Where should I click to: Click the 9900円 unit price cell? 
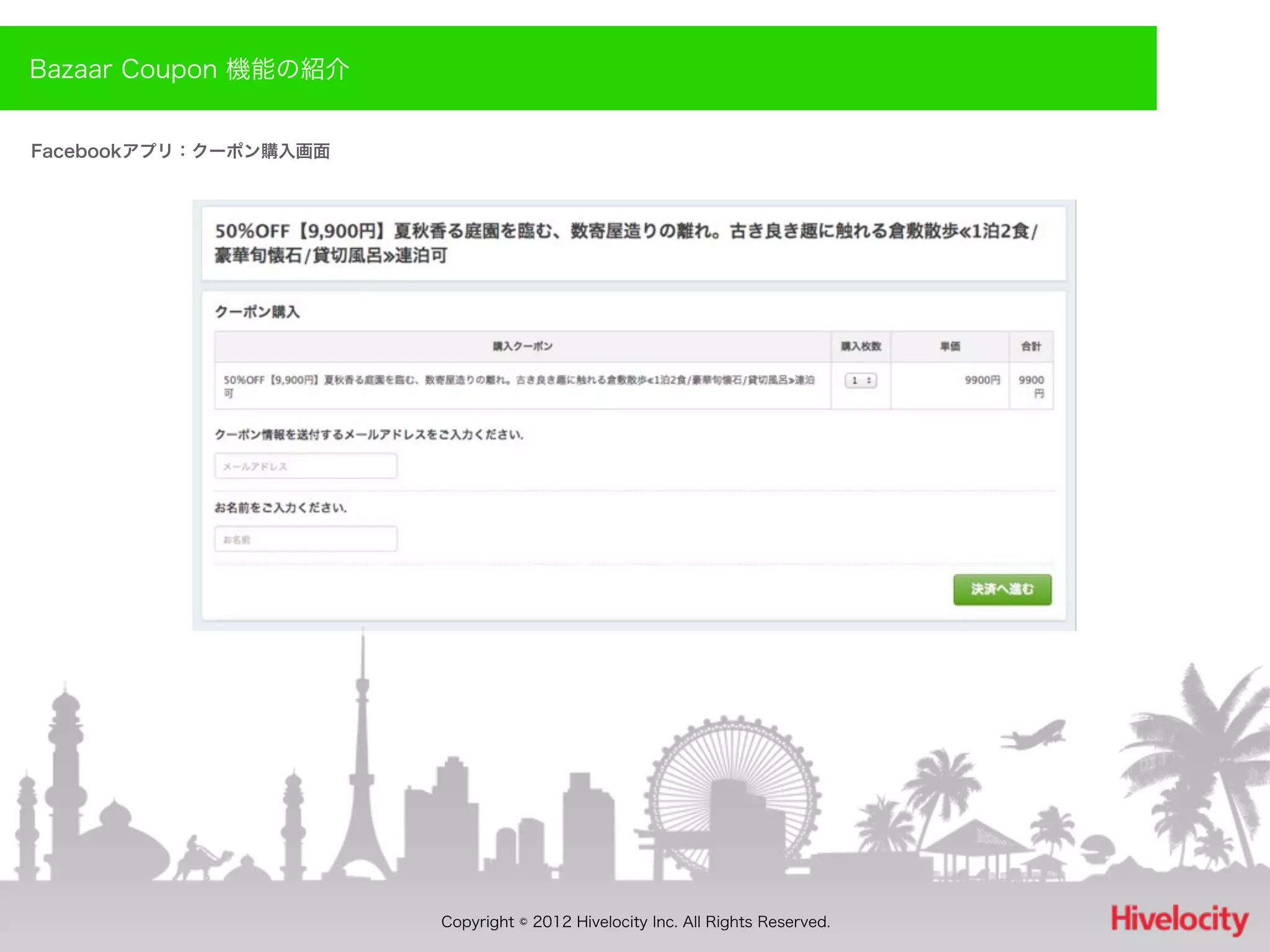pos(950,386)
